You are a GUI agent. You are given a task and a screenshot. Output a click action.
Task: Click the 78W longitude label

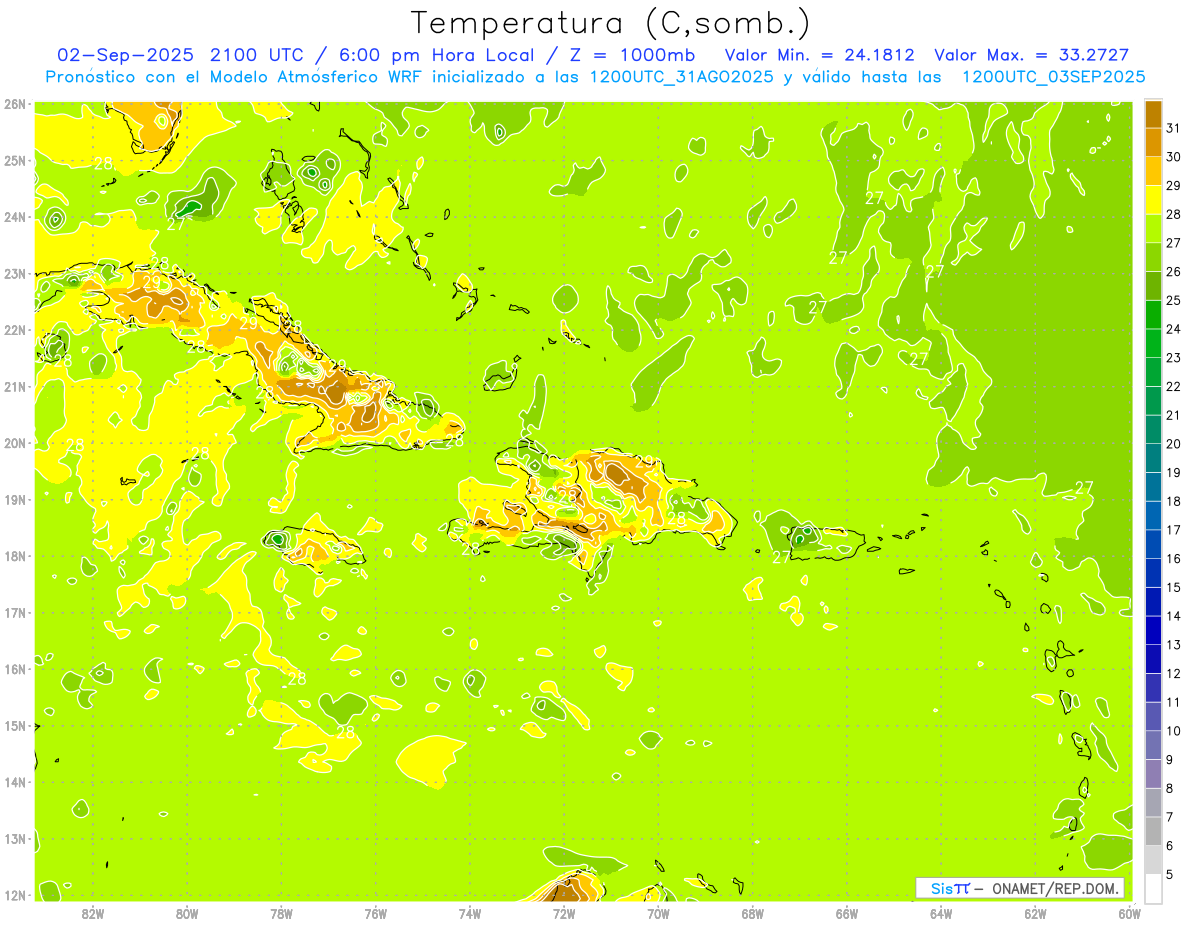click(281, 913)
